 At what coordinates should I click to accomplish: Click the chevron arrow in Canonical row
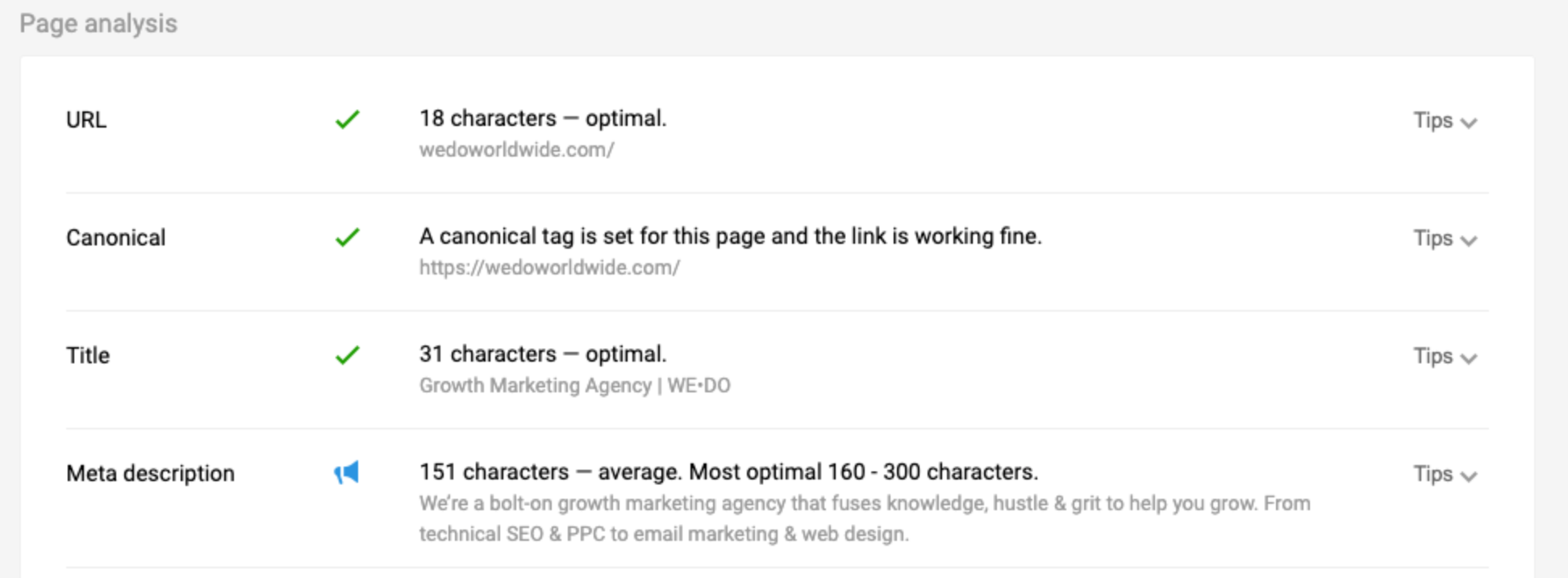point(1469,241)
